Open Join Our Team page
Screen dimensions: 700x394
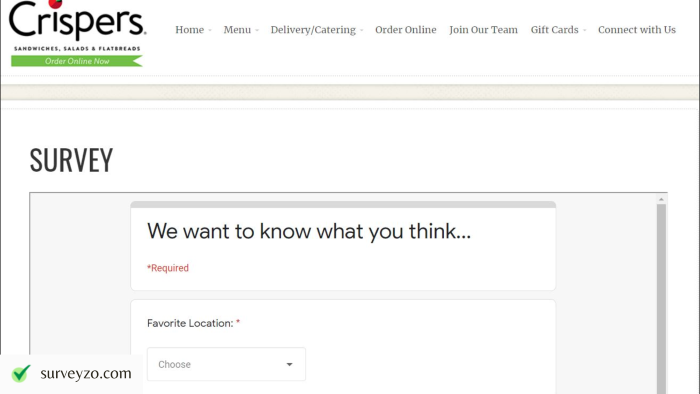[483, 30]
